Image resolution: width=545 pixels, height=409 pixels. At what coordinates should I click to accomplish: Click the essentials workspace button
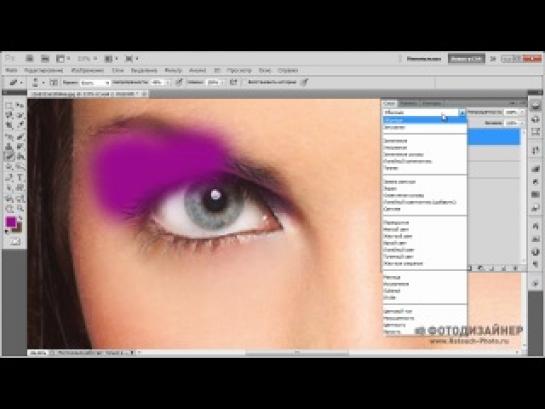point(424,59)
